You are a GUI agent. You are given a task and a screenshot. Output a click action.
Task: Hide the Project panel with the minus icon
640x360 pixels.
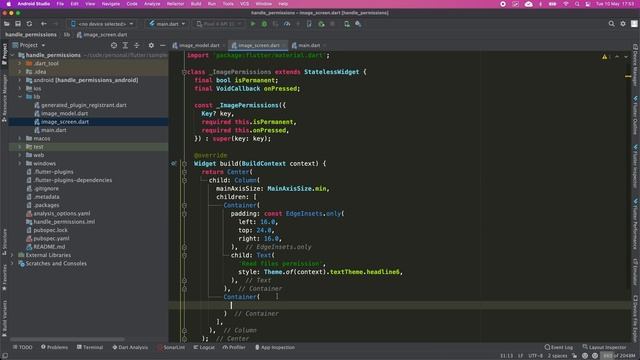coord(162,45)
